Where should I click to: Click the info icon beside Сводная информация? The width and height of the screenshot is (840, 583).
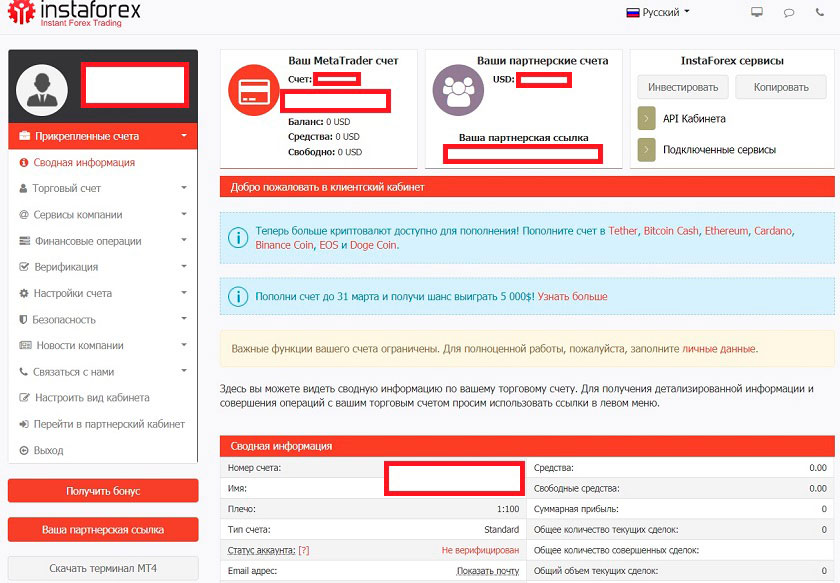[24, 162]
